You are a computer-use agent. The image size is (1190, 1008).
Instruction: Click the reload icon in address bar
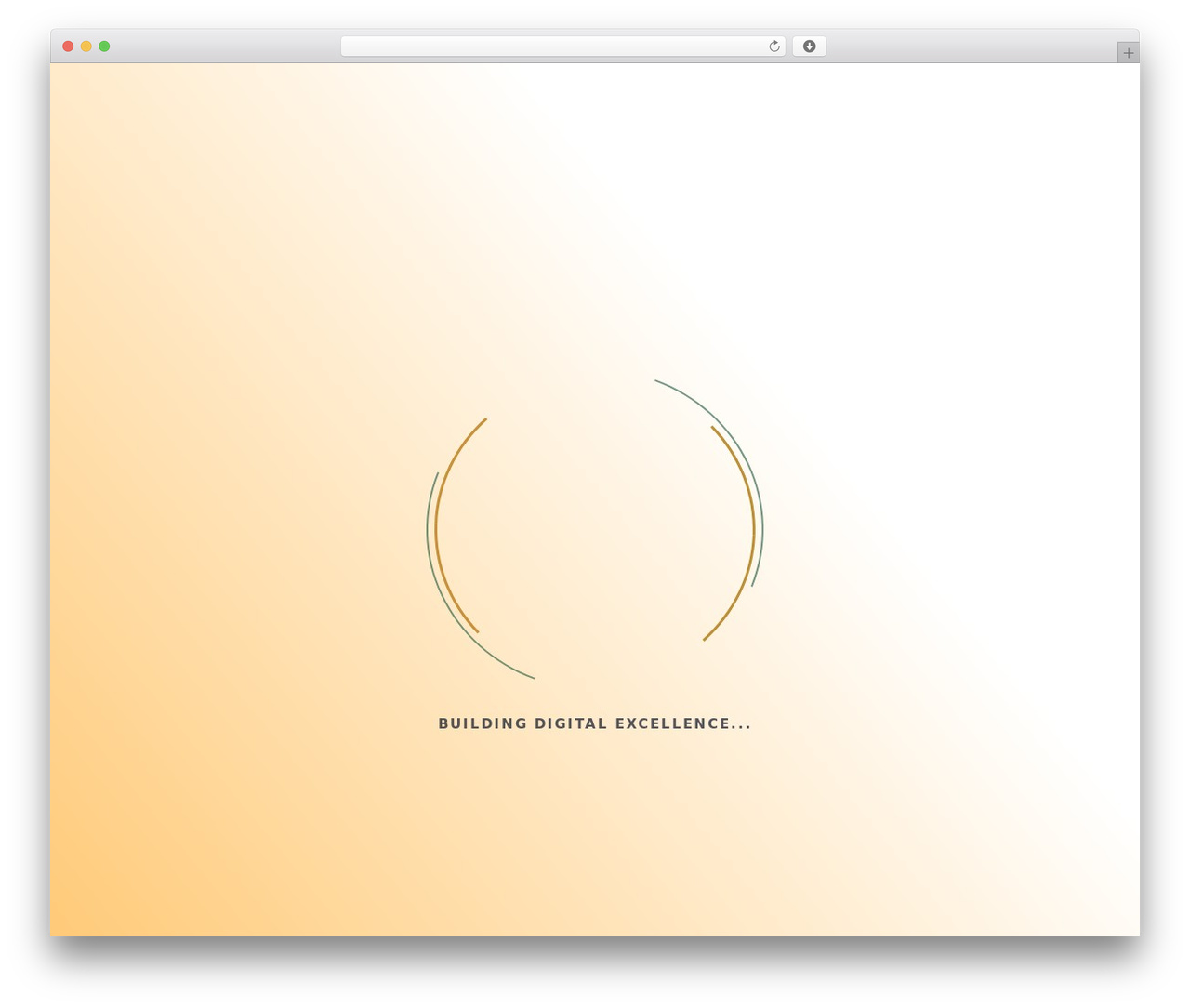(774, 46)
